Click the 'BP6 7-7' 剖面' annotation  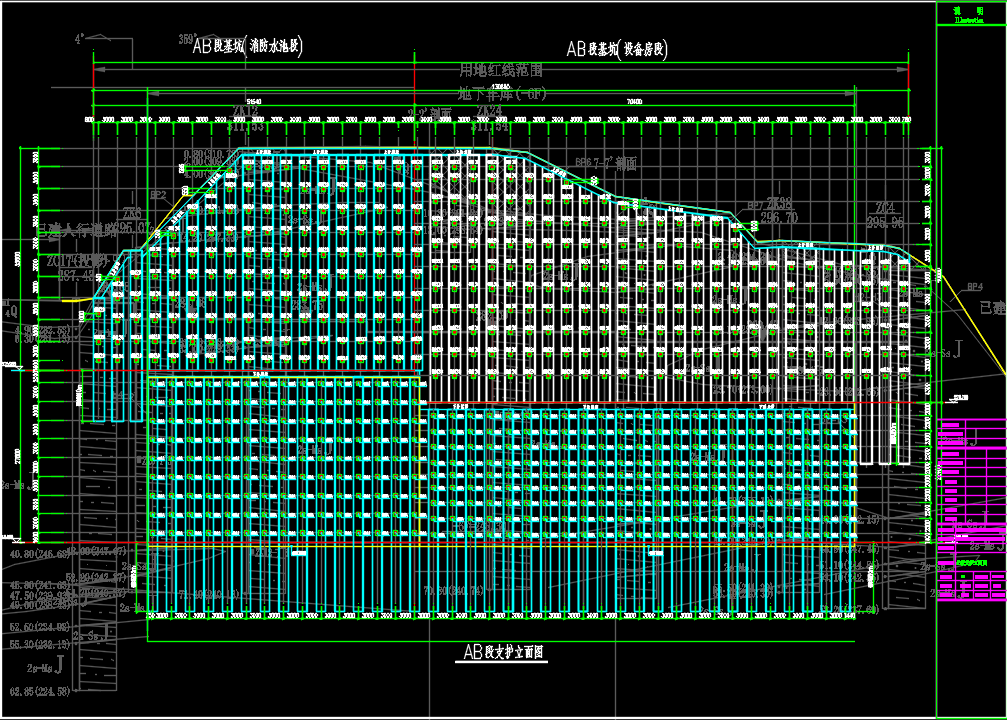tap(606, 164)
